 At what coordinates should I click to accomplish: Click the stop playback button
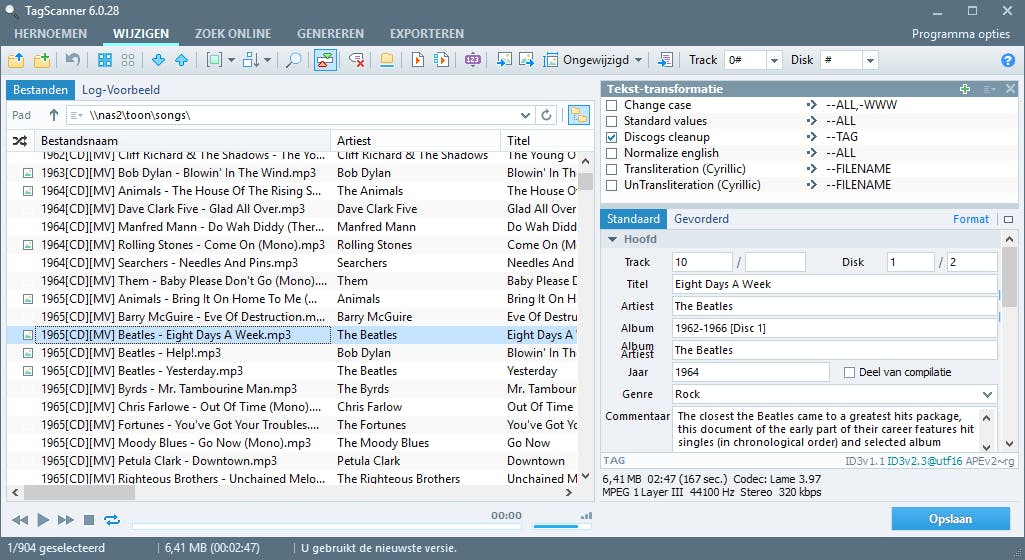pyautogui.click(x=89, y=520)
